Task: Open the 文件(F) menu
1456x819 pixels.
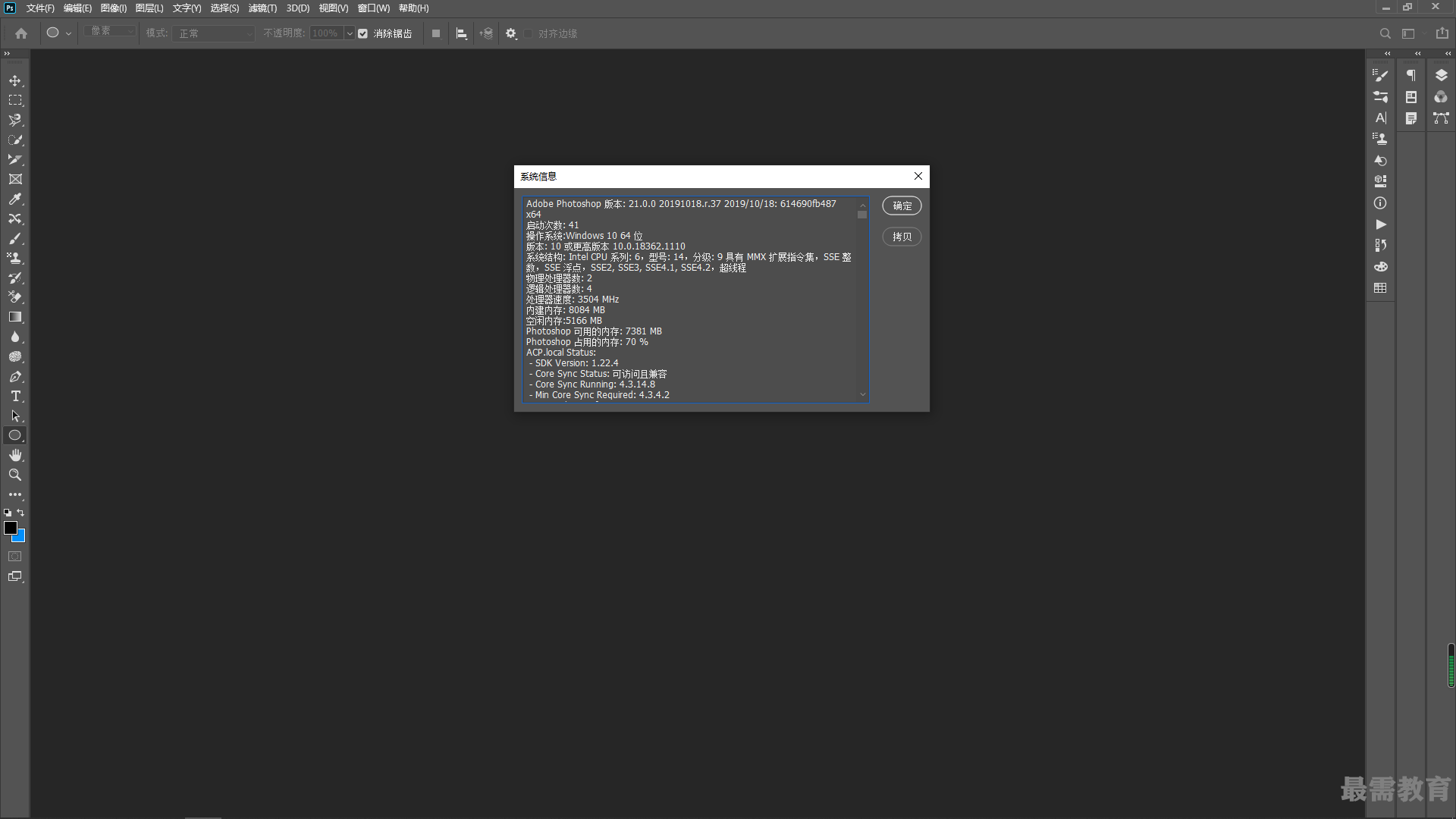Action: pos(40,8)
